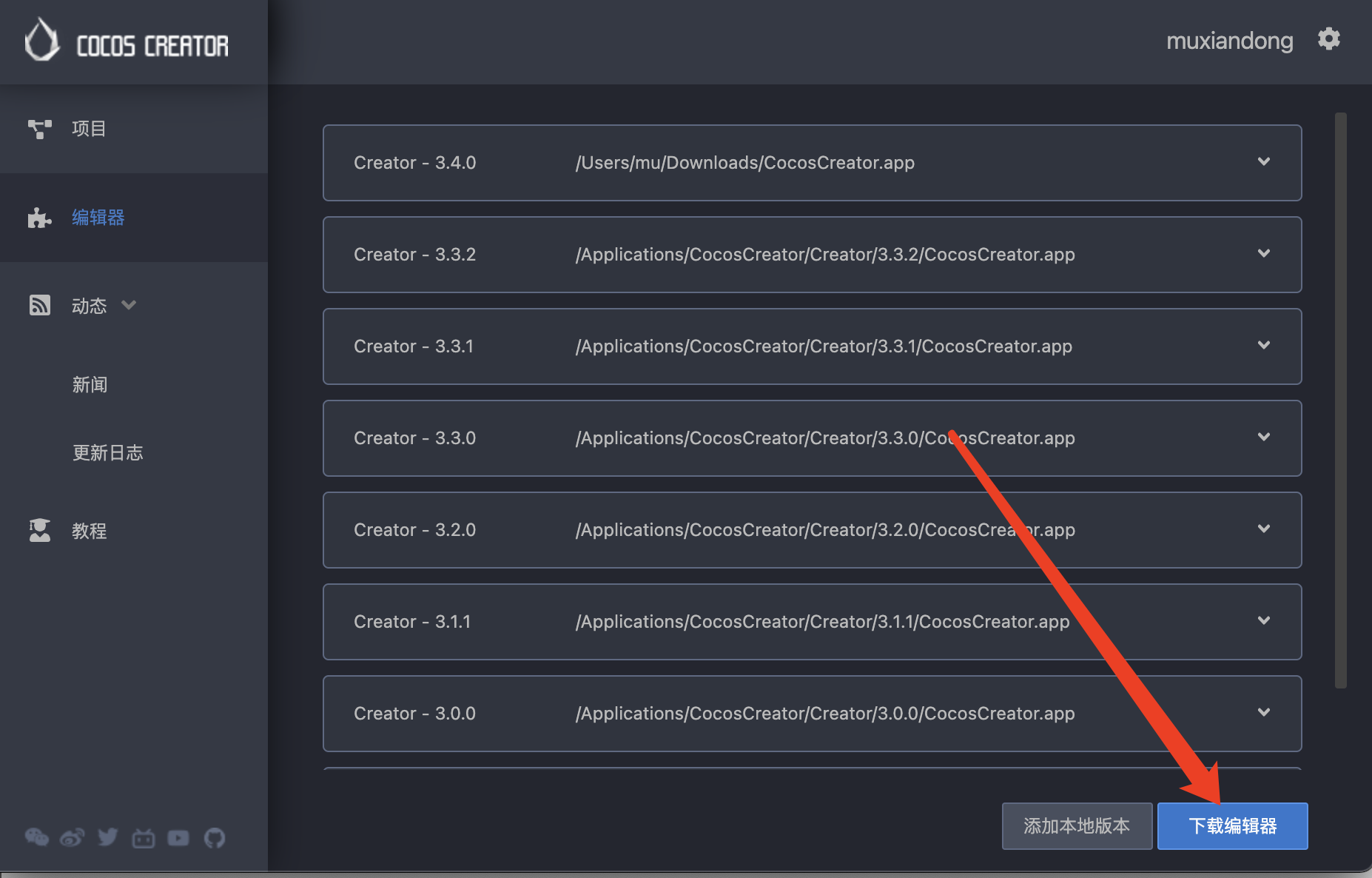Expand options for Creator 3.0.0
The height and width of the screenshot is (878, 1372).
tap(1264, 712)
